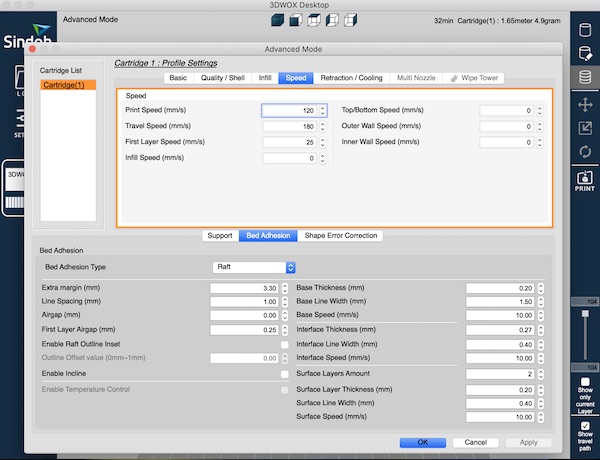Click the Extra margin stepper arrows
The height and width of the screenshot is (460, 600).
285,288
